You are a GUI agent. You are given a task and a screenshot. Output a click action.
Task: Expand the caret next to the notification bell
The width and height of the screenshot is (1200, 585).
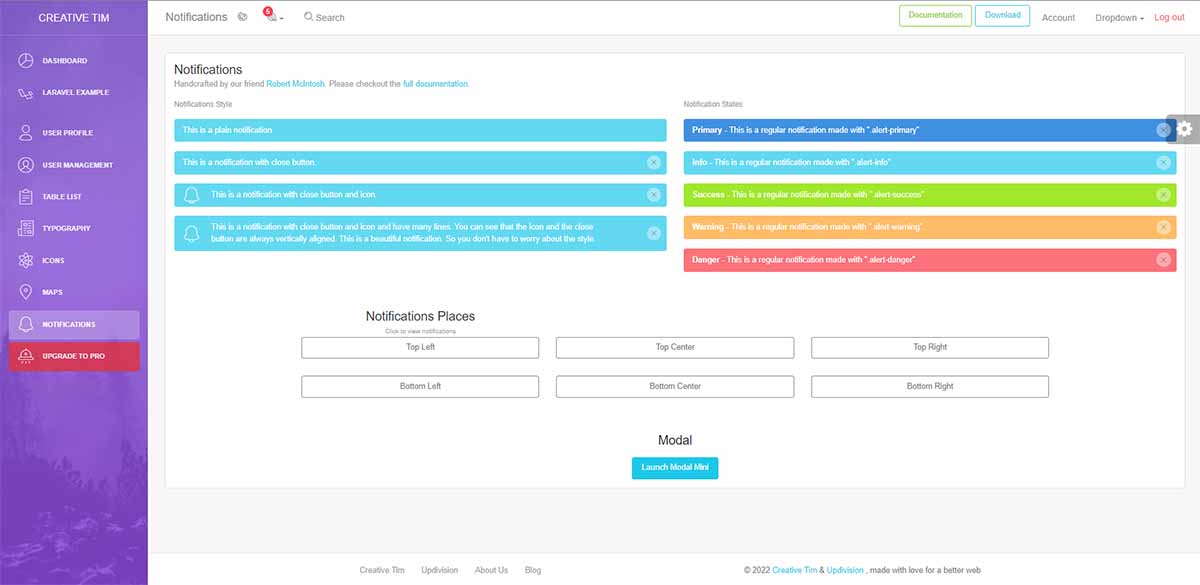[281, 19]
